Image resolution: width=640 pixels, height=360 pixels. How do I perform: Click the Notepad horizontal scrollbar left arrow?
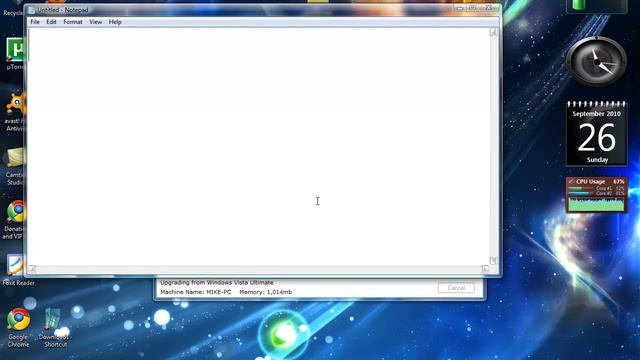[x=32, y=269]
